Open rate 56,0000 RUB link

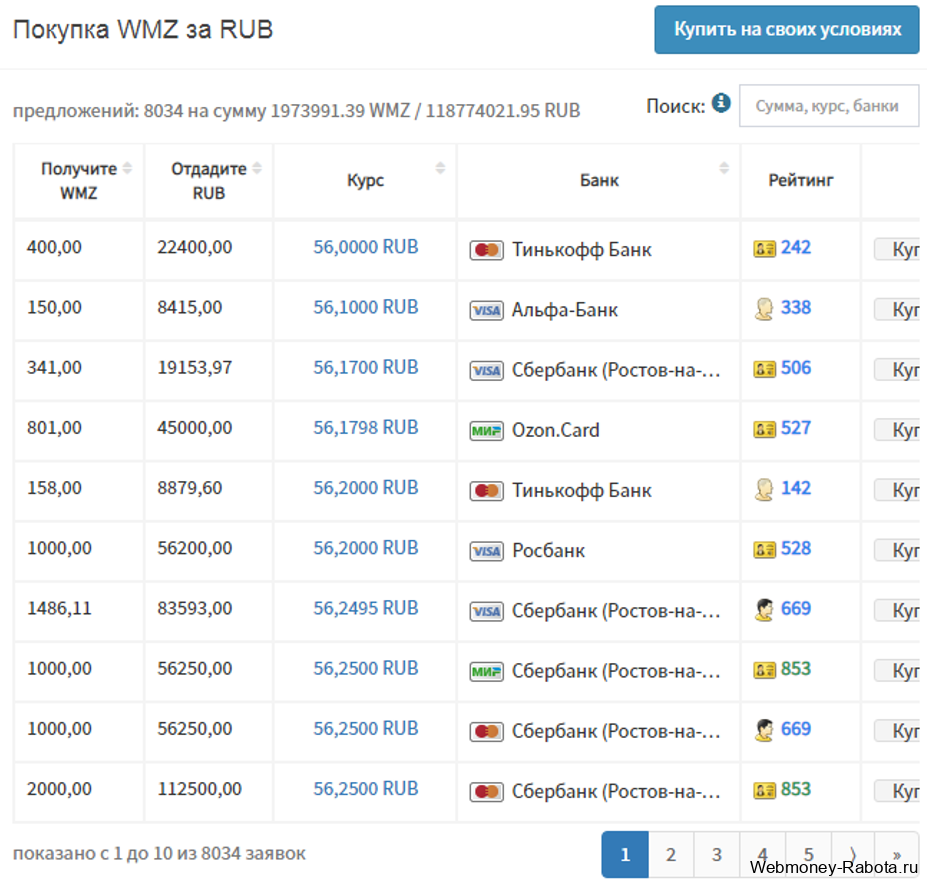365,247
